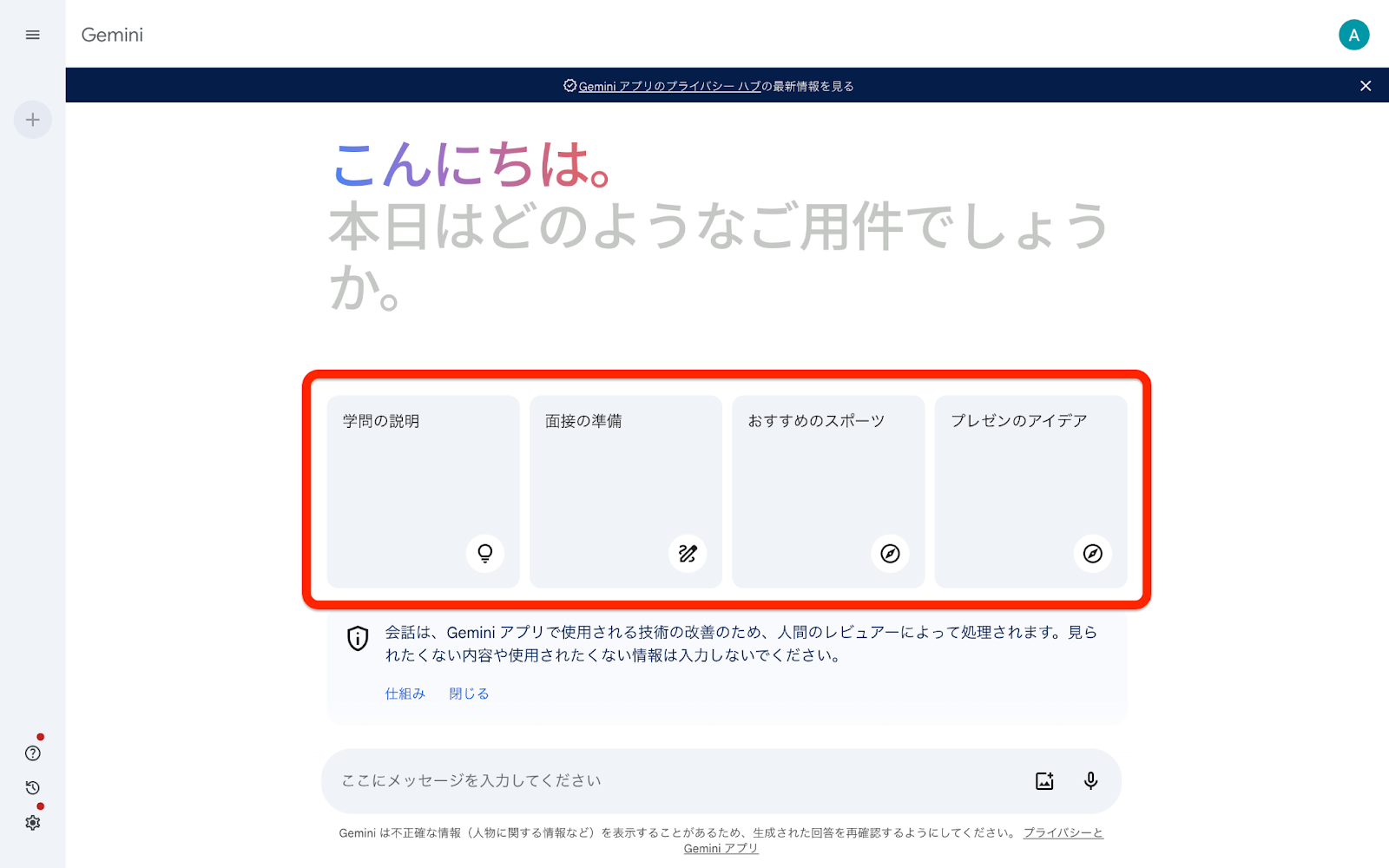Select the 面接の準備 suggestion card
Viewport: 1389px width, 868px height.
pos(626,491)
